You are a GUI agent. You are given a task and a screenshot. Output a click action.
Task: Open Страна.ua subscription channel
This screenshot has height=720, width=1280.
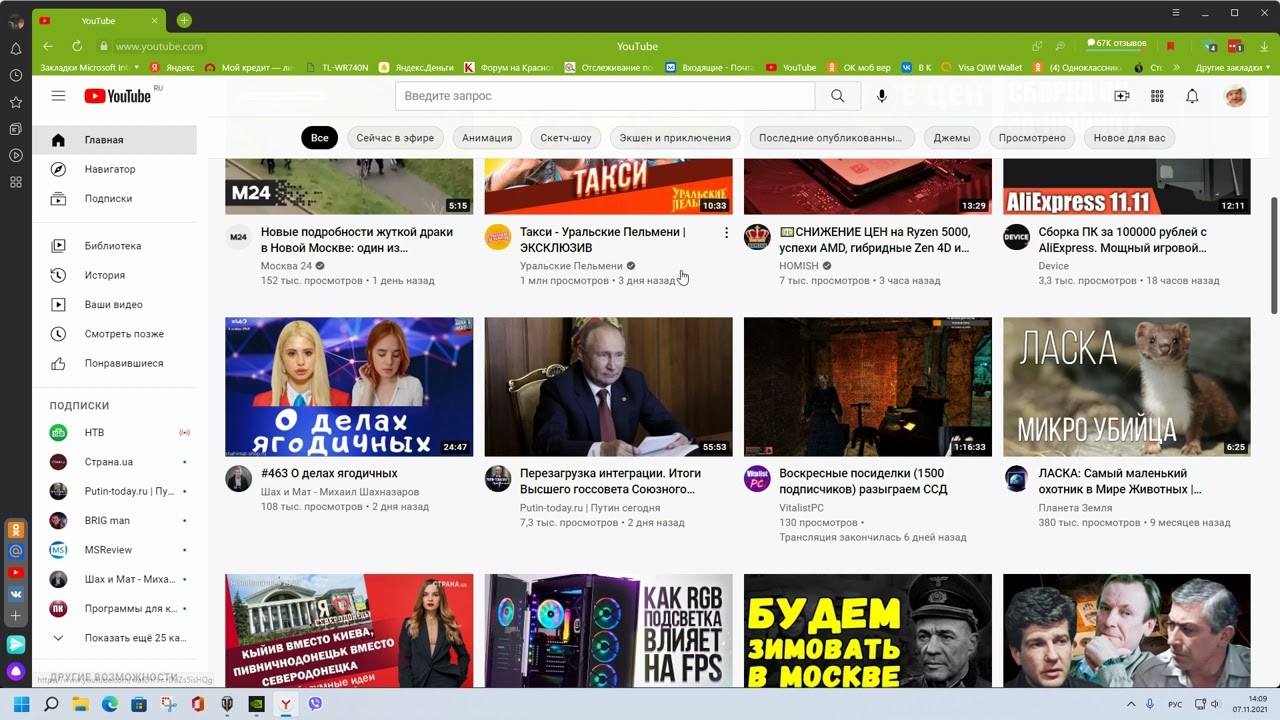115,462
